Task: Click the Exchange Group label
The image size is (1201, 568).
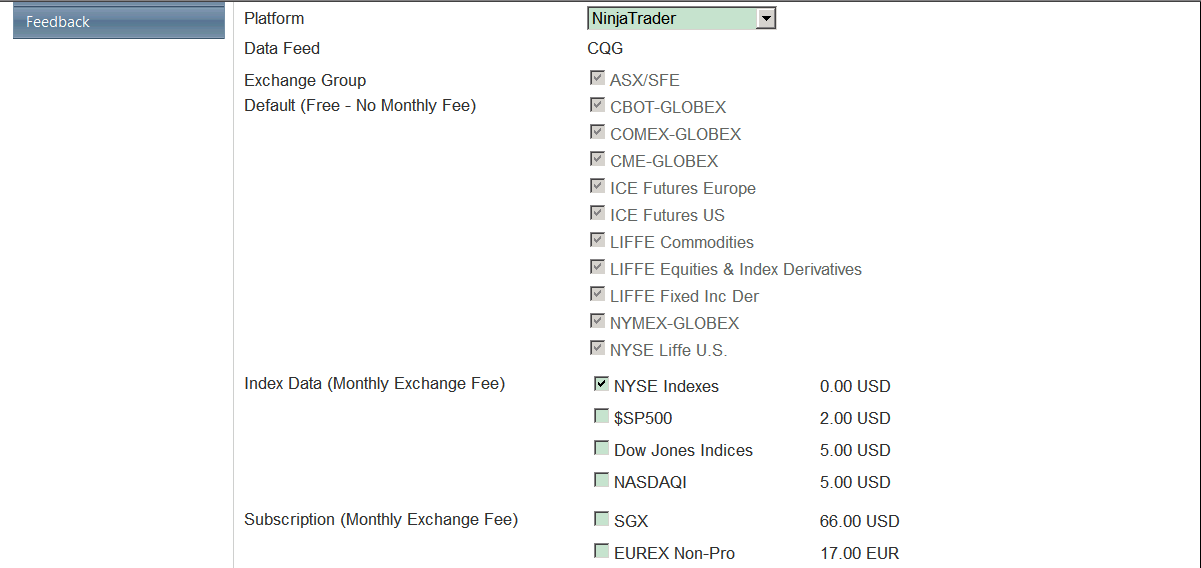Action: point(305,80)
